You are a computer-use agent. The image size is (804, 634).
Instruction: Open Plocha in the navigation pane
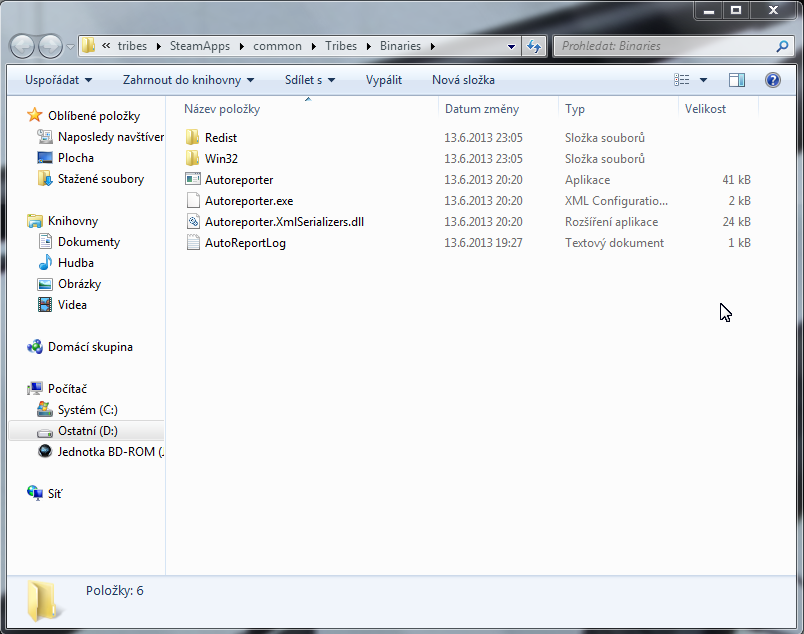point(75,158)
